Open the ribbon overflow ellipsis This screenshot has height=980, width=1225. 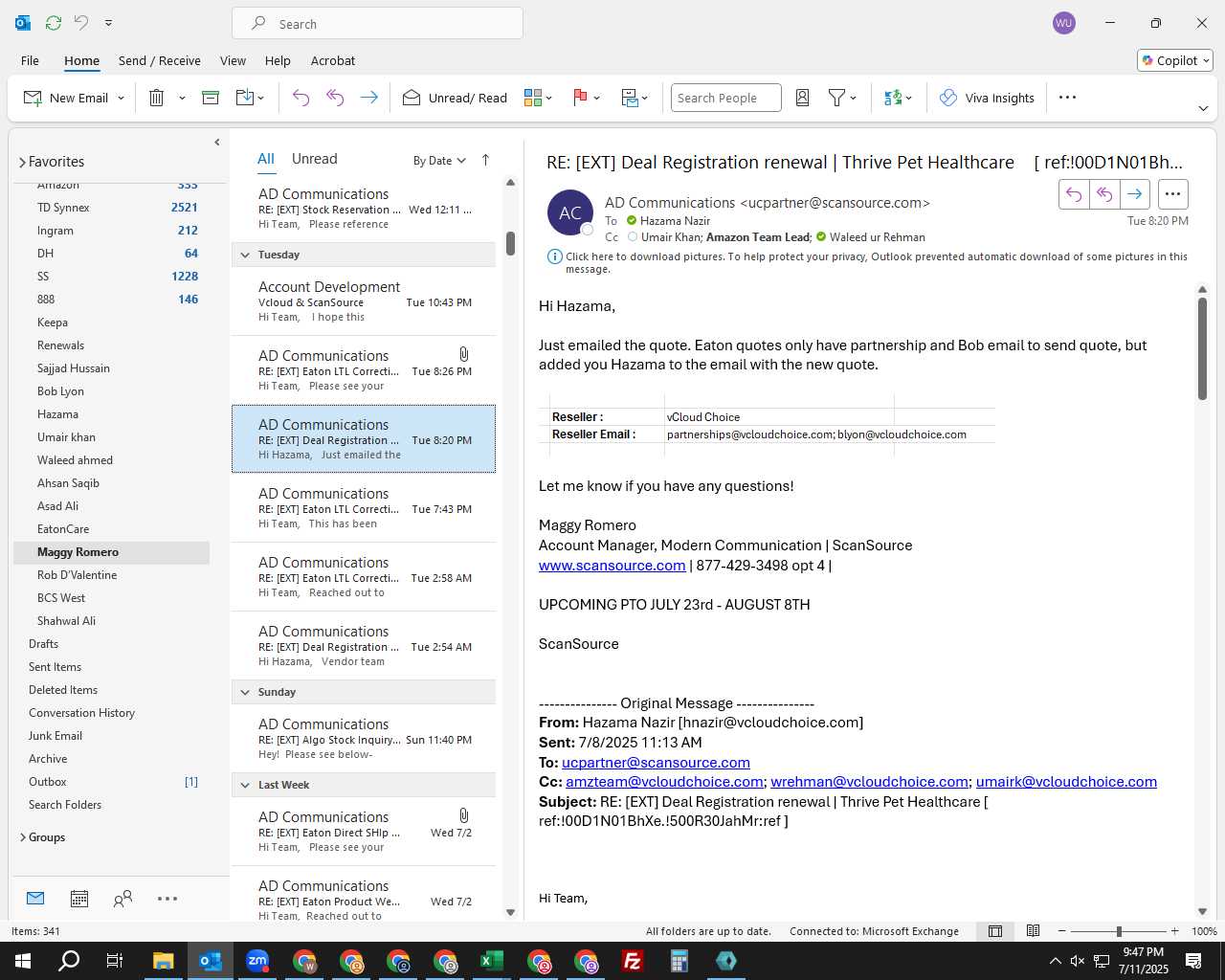[1068, 98]
